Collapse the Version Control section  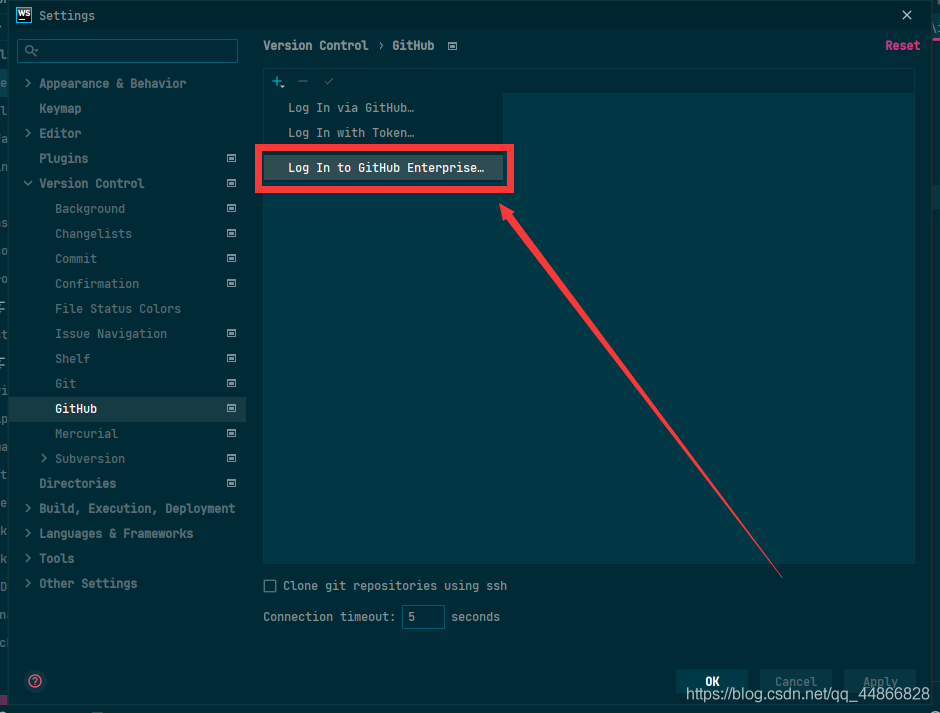[27, 183]
